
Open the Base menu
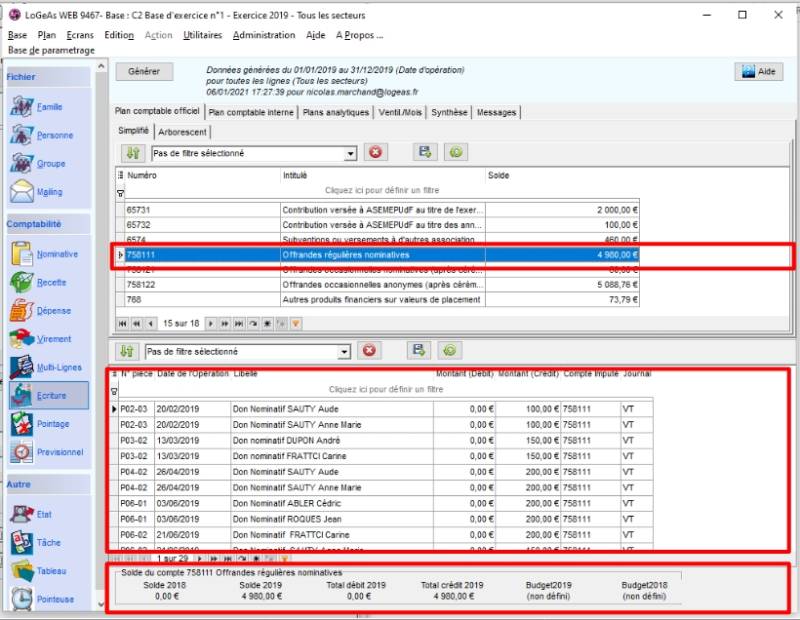[17, 35]
